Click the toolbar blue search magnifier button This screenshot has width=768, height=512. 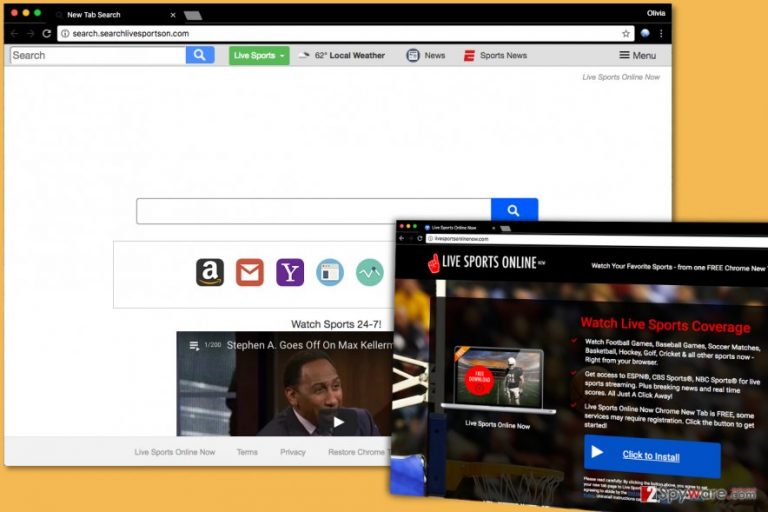200,55
